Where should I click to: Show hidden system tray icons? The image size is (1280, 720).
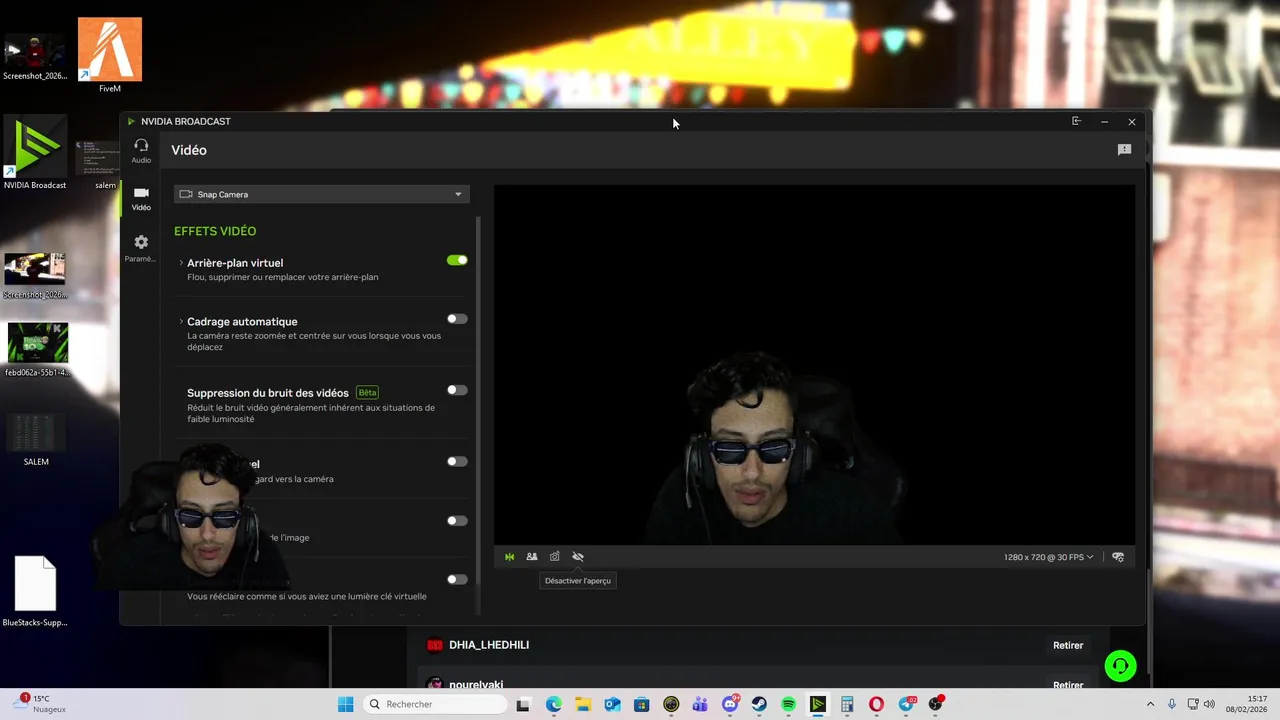coord(1150,704)
